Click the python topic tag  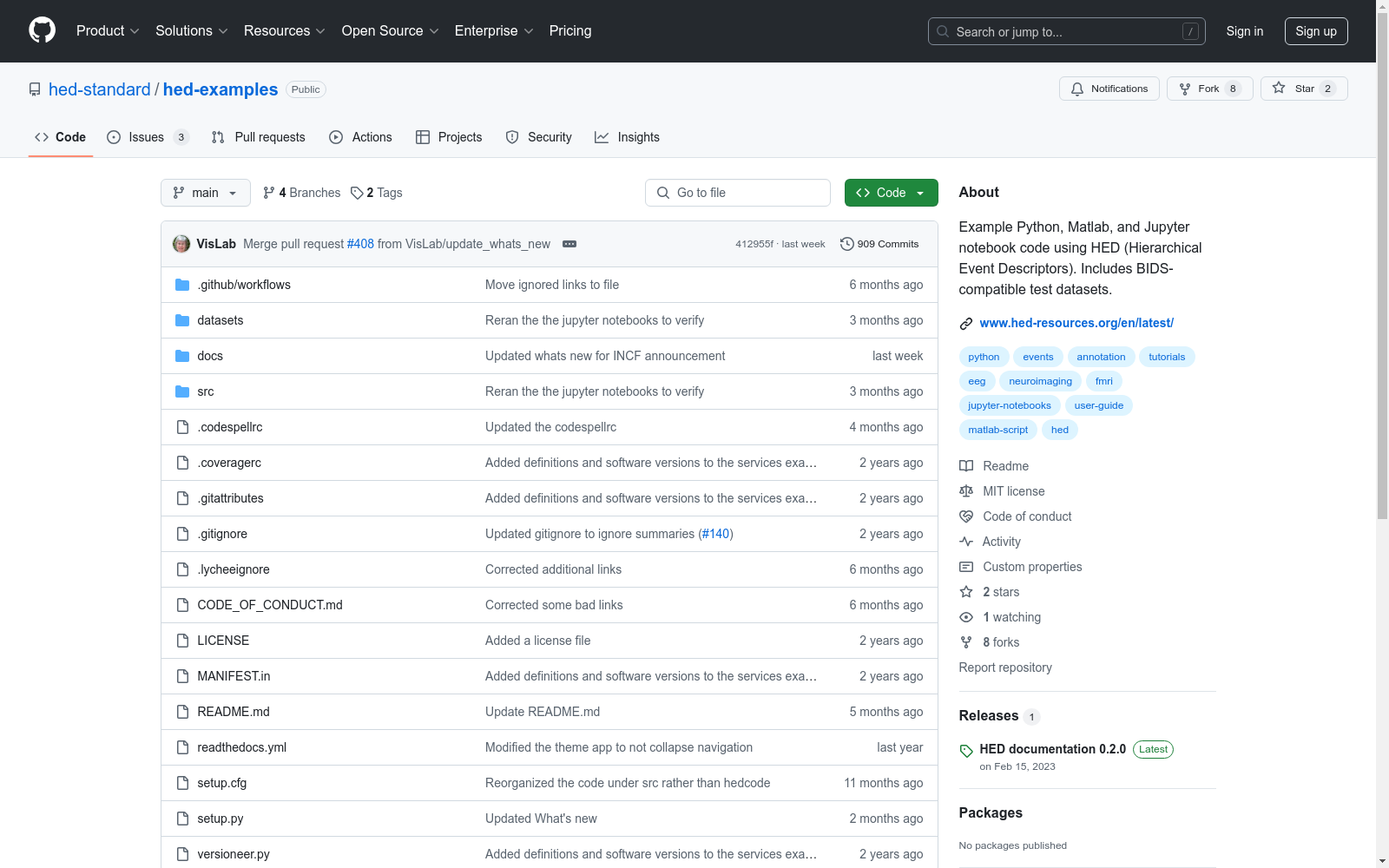pos(984,357)
